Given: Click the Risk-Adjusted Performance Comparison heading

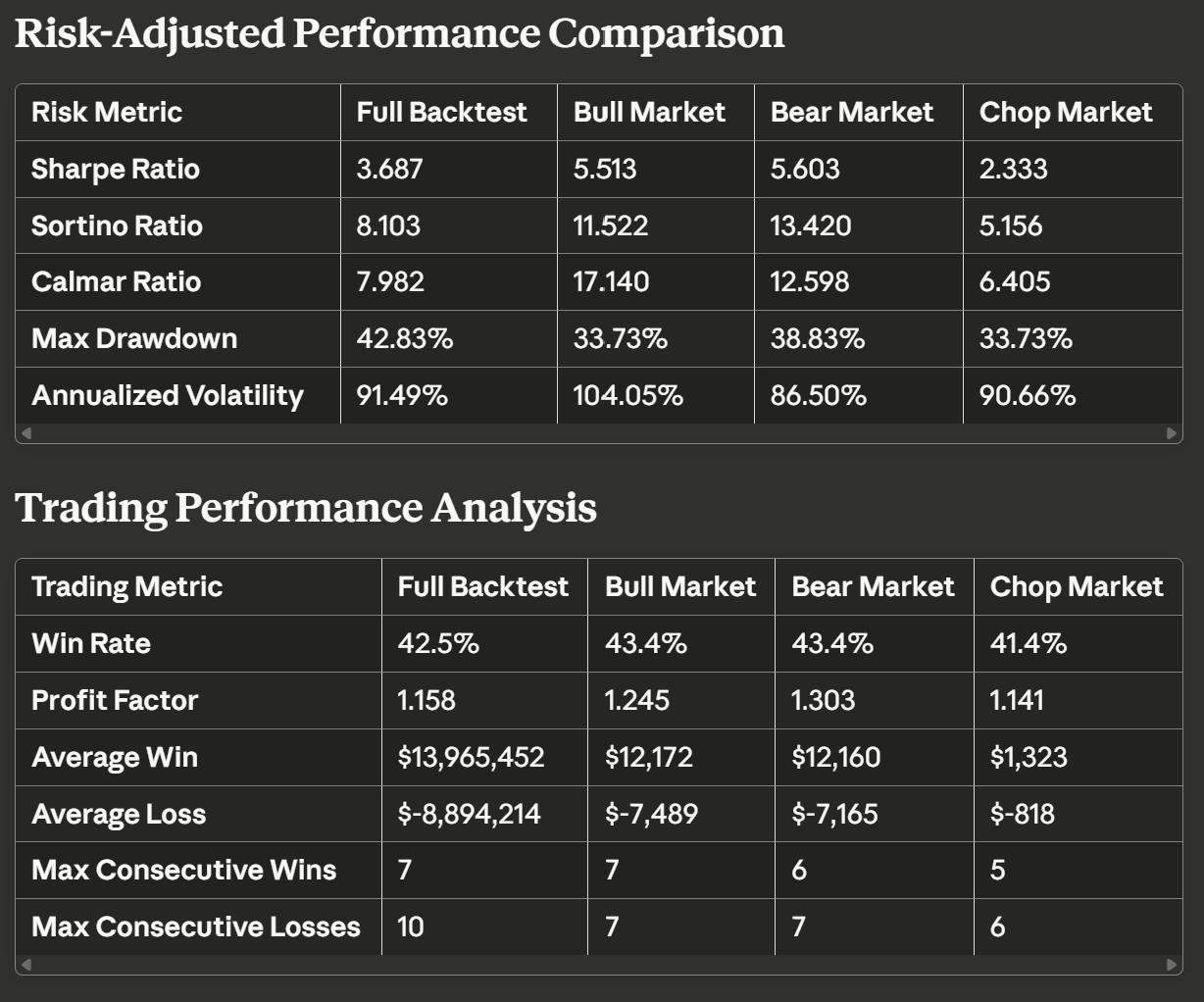Looking at the screenshot, I should 400,33.
